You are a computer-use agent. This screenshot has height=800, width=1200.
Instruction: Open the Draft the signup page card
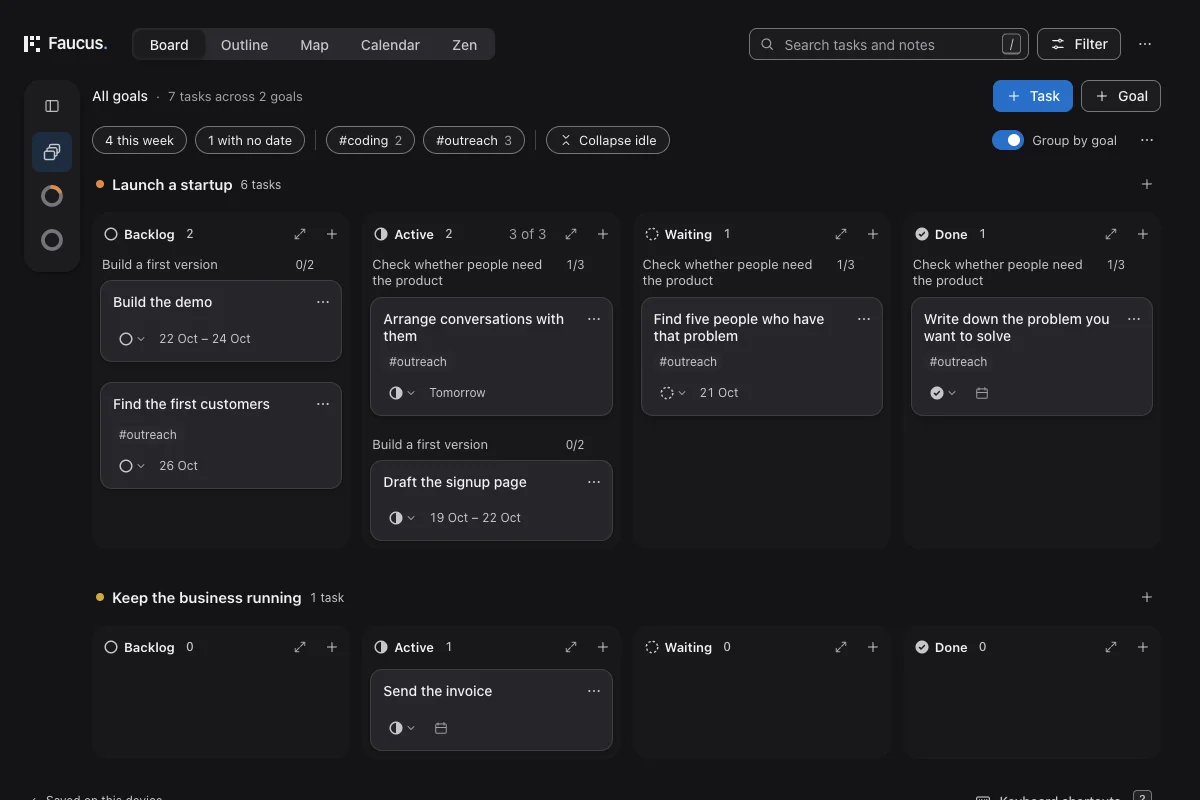(491, 500)
